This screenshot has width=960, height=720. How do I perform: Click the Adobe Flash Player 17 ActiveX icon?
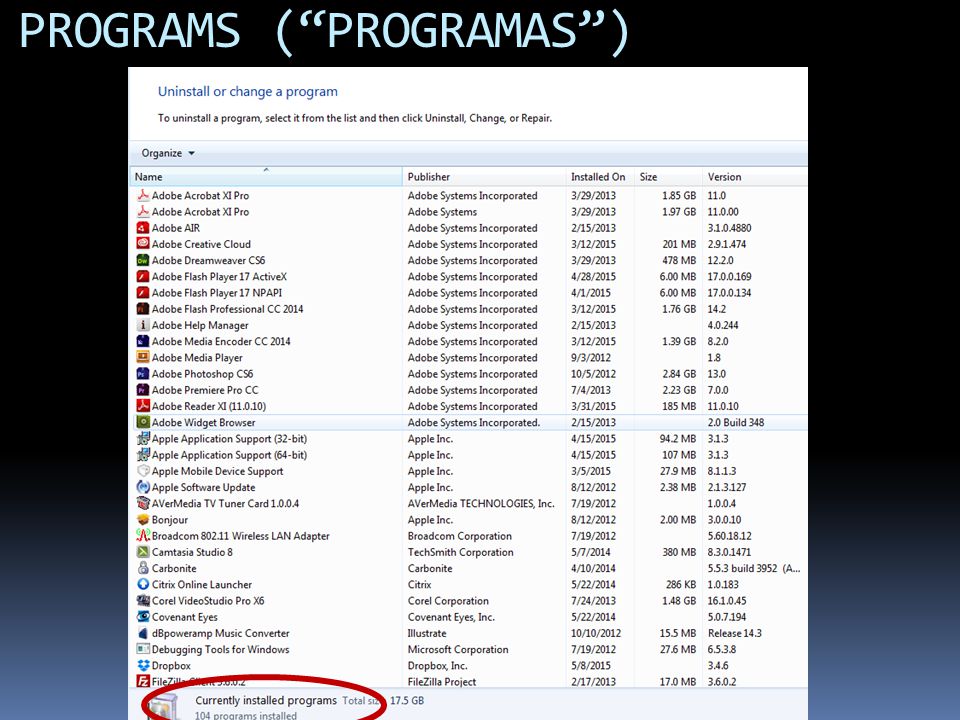coord(143,276)
